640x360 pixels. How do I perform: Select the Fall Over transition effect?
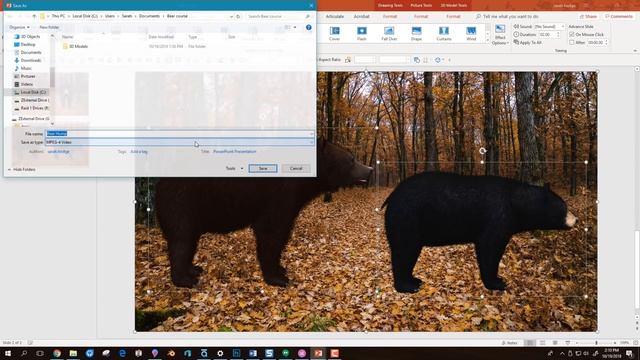(x=389, y=33)
